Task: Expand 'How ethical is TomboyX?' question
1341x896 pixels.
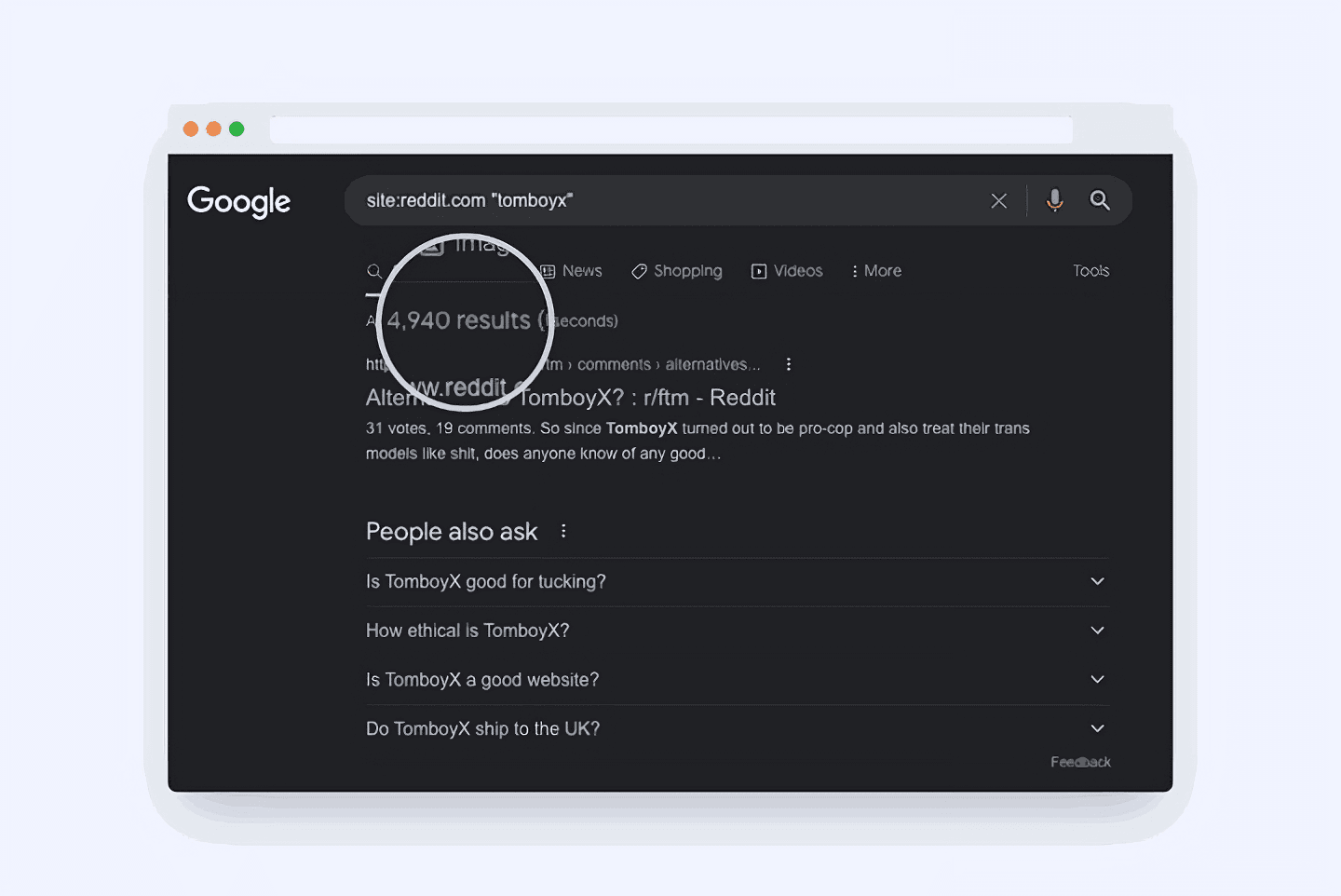Action: coord(737,631)
